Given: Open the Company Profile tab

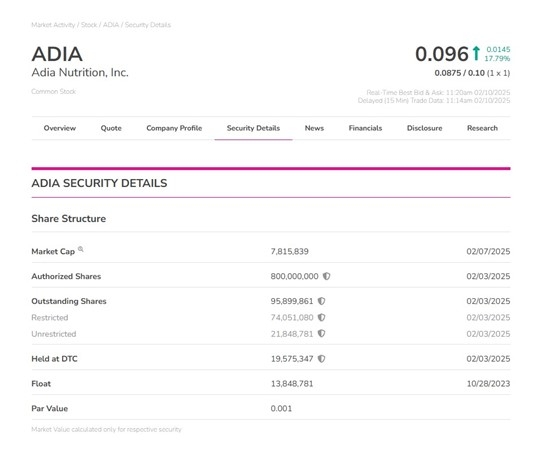Looking at the screenshot, I should click(x=174, y=128).
